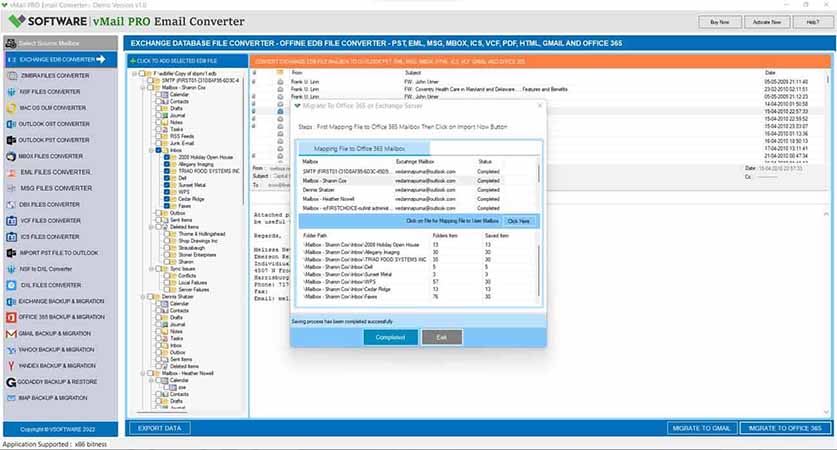Select the Thorne & Hollingshead folder
Viewport: 837px width, 450px height.
(202, 234)
